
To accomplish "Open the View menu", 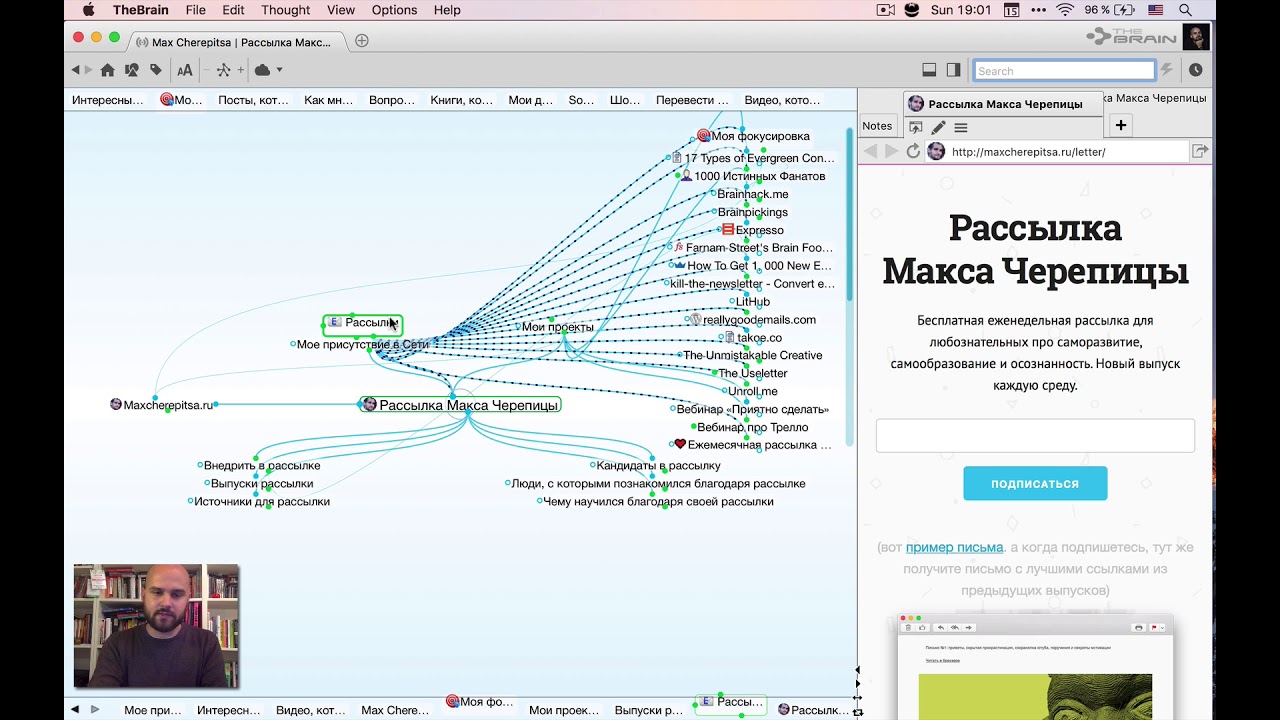I will tap(341, 10).
